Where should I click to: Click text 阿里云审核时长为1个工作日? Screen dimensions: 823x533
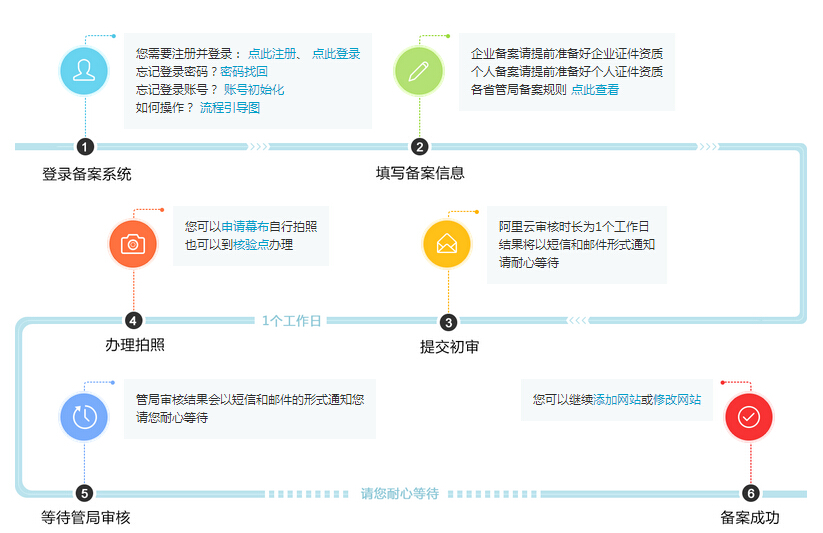coord(574,226)
